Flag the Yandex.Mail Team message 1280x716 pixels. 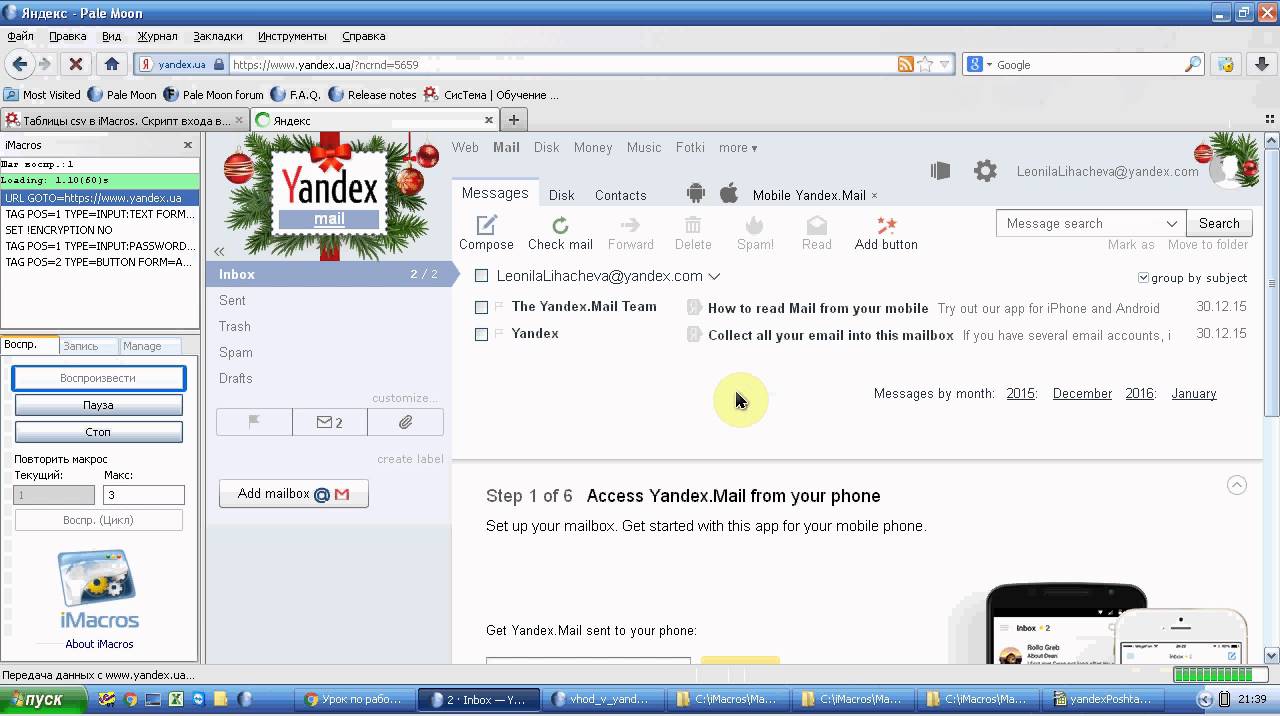pyautogui.click(x=500, y=307)
